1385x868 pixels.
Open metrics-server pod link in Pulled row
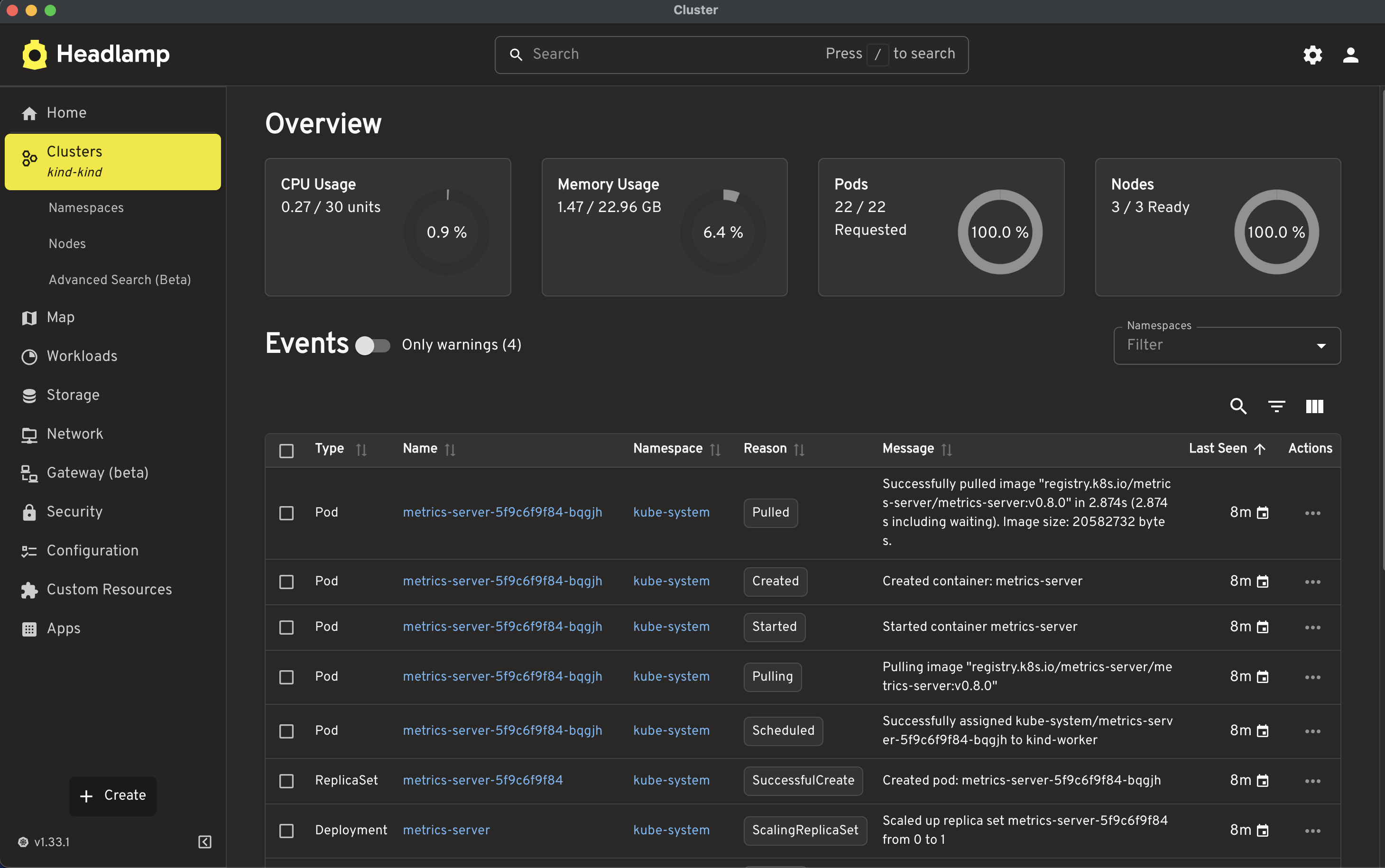[x=502, y=512]
